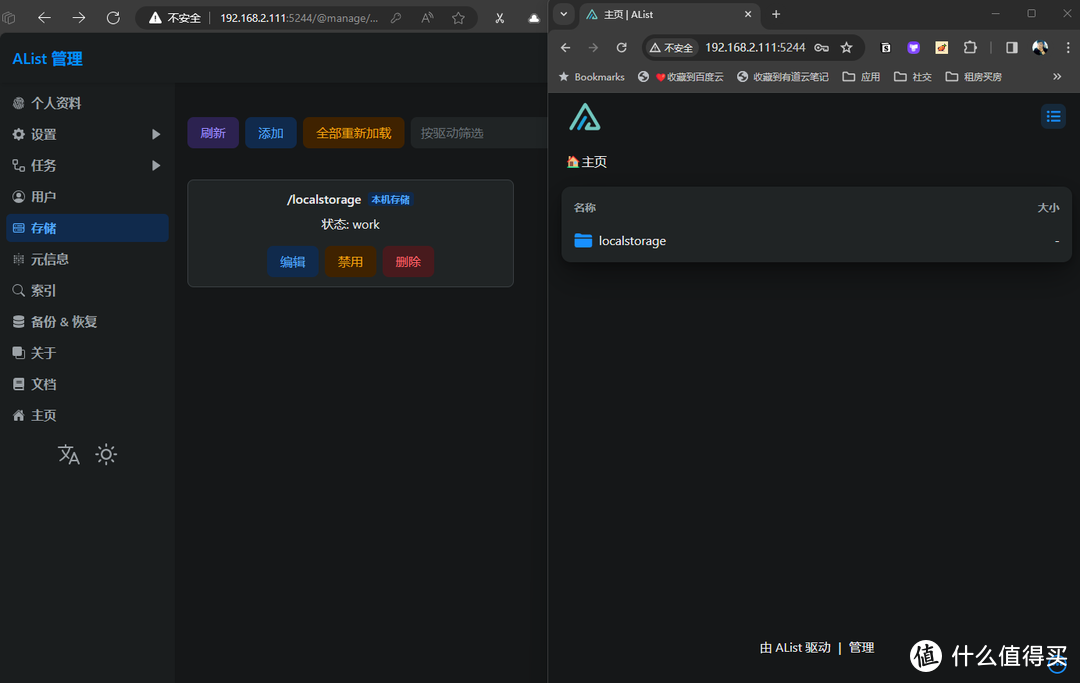
Task: Click 不安全 site security badge in right browser
Action: tap(672, 48)
